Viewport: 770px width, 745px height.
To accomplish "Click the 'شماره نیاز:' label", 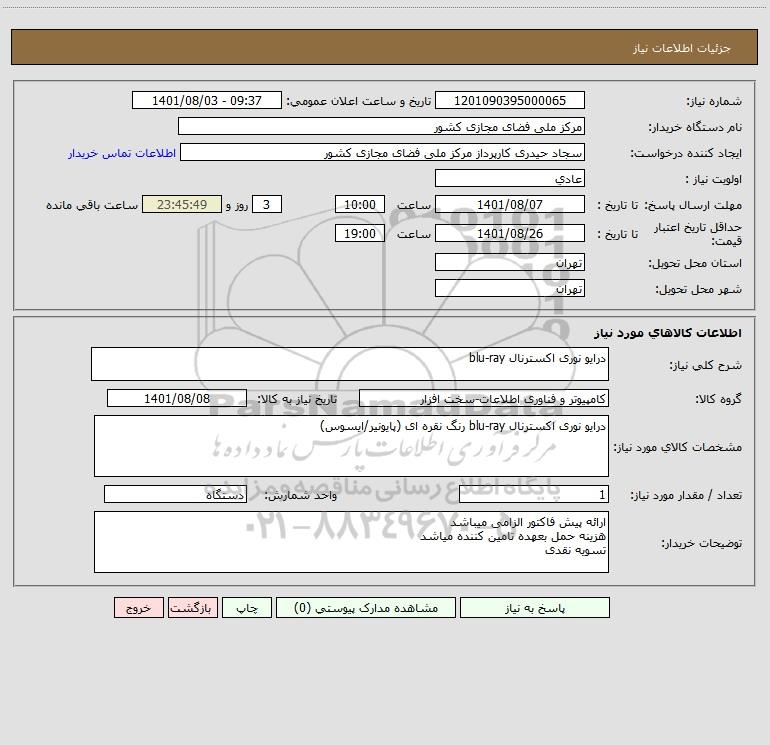I will [714, 102].
